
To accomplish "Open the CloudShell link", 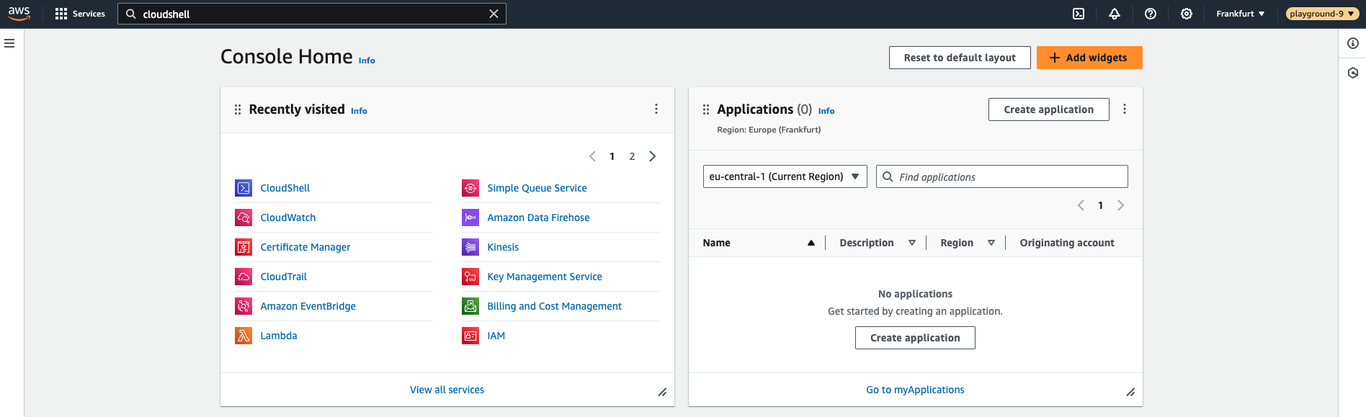I will (x=285, y=188).
